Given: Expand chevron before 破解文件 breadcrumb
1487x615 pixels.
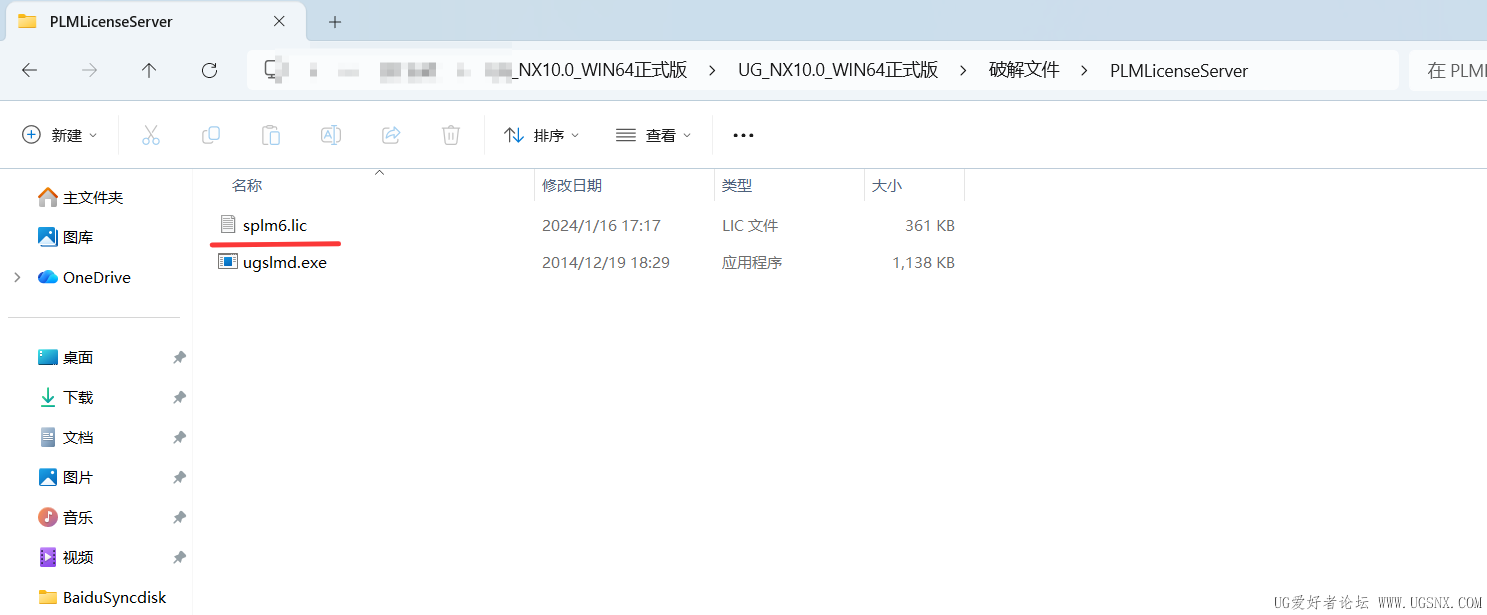Looking at the screenshot, I should [963, 70].
